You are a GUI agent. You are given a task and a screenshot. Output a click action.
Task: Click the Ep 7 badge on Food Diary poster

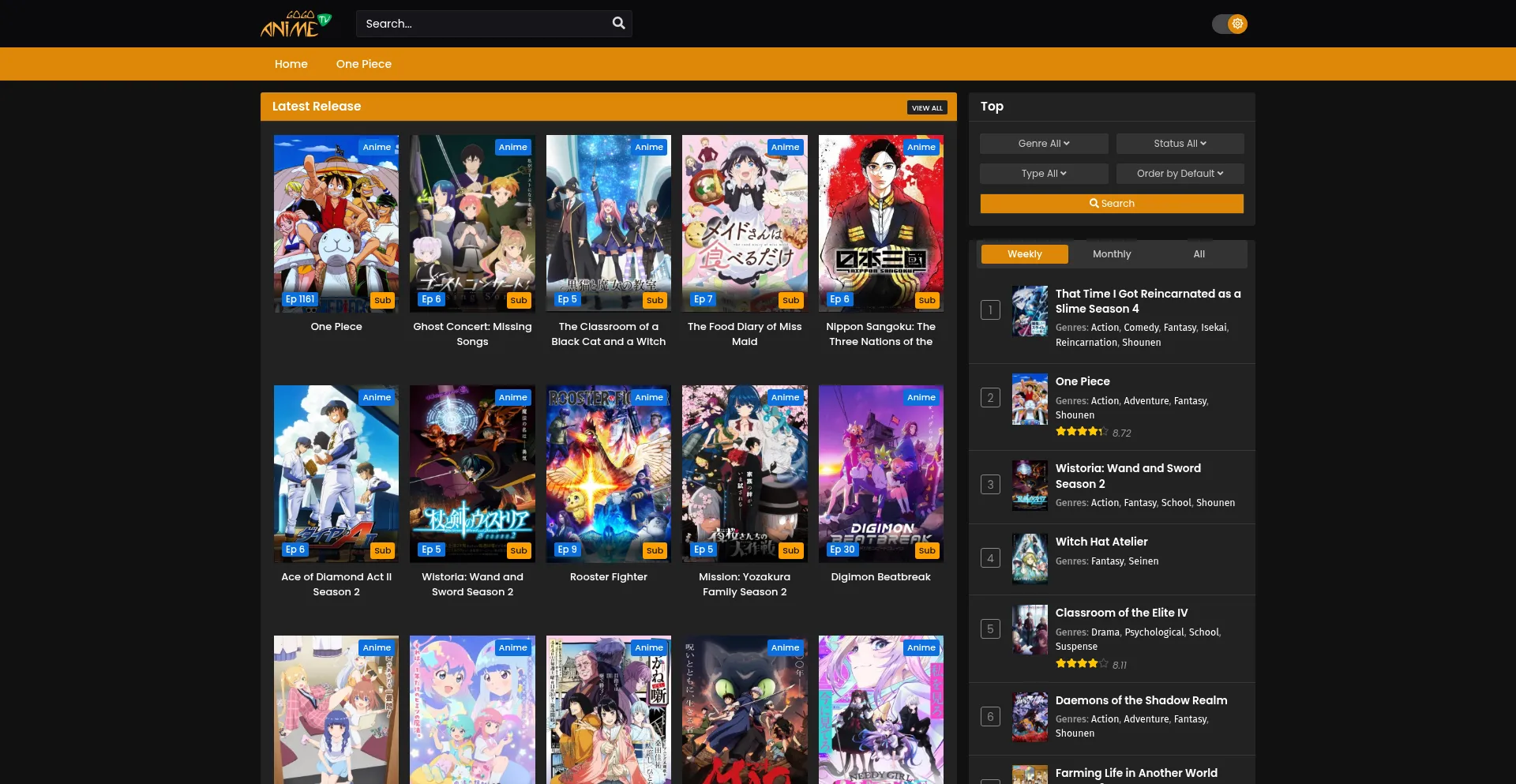(703, 299)
